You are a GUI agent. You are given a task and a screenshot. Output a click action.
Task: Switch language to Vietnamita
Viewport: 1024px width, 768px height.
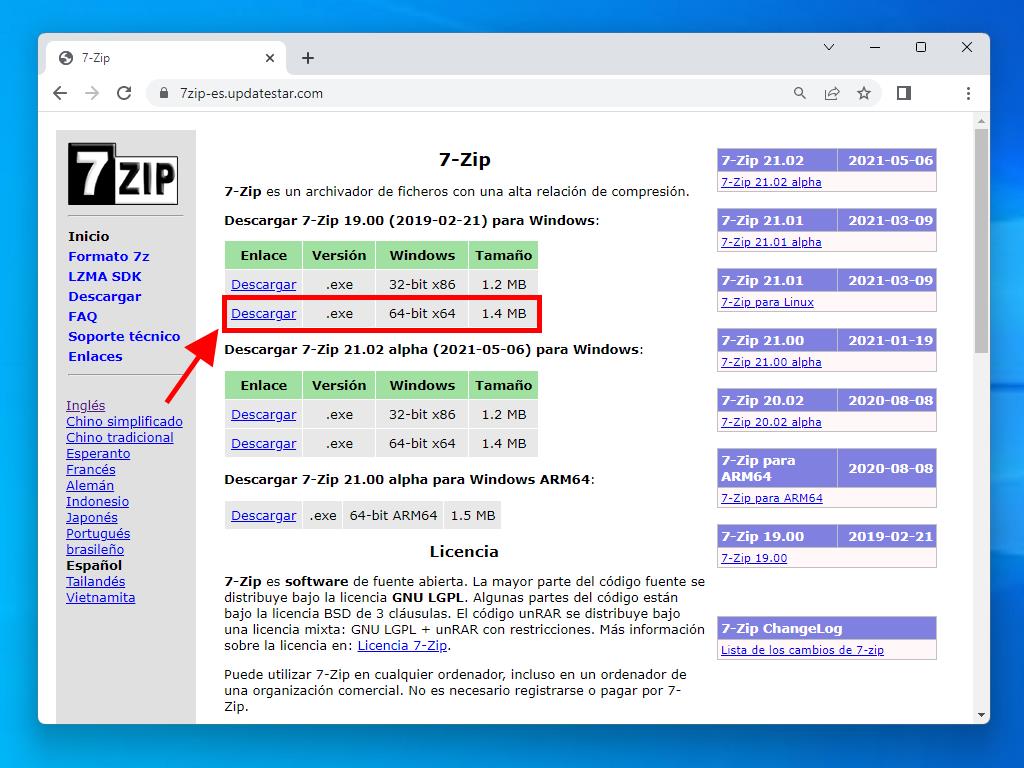click(101, 598)
